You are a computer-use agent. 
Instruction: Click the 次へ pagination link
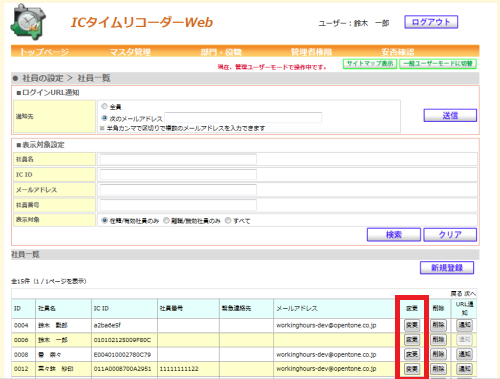point(470,294)
